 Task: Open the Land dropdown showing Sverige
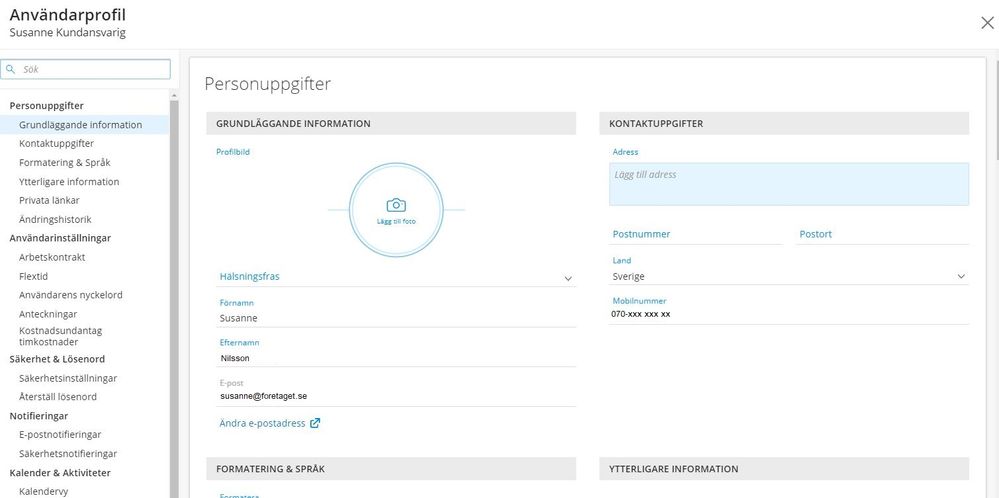(961, 277)
